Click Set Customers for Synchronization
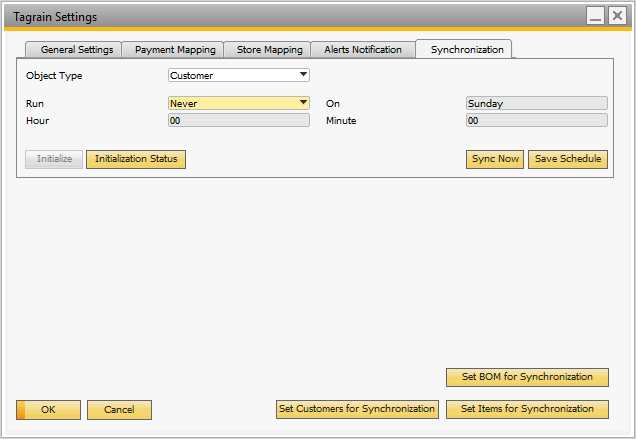636x439 pixels. click(357, 409)
